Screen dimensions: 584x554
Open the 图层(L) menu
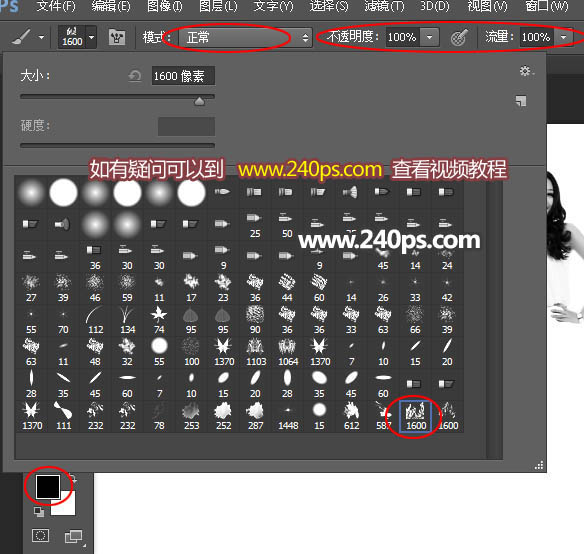218,6
